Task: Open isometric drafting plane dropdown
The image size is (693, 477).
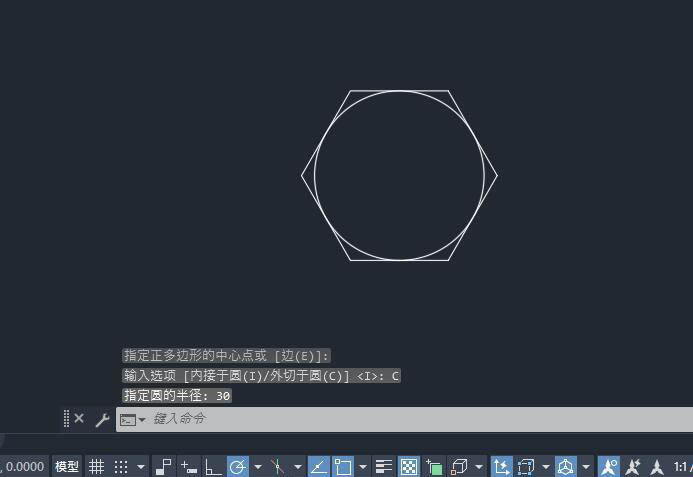Action: click(298, 467)
